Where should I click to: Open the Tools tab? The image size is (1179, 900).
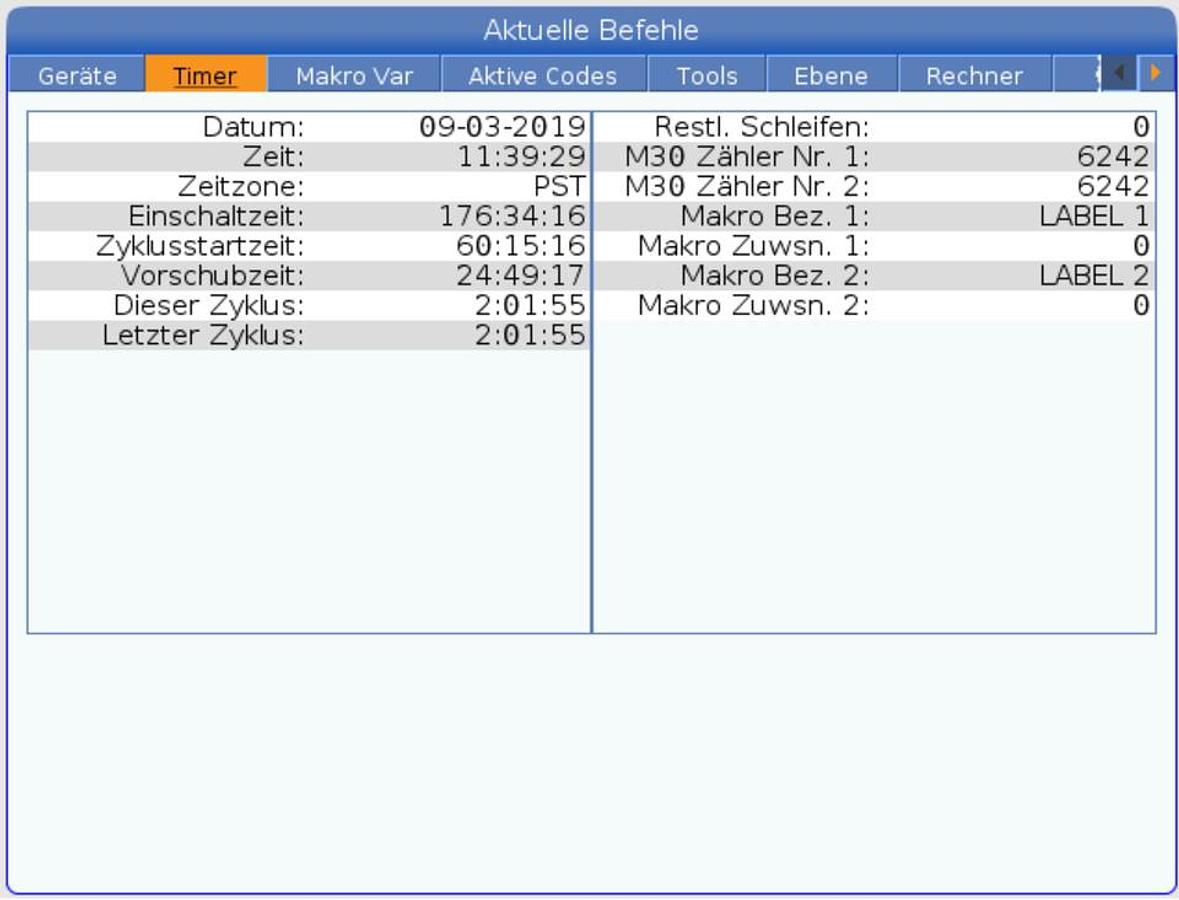tap(706, 76)
